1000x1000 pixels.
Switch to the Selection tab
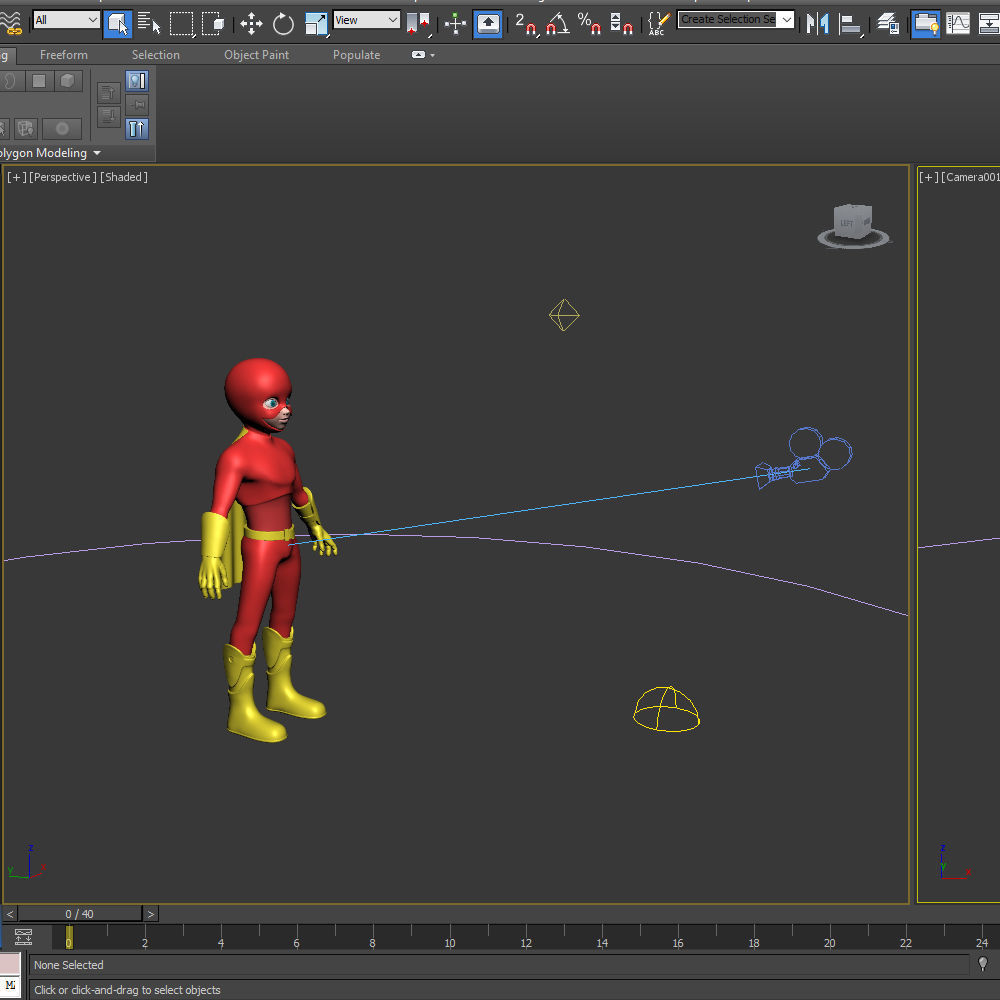point(156,55)
